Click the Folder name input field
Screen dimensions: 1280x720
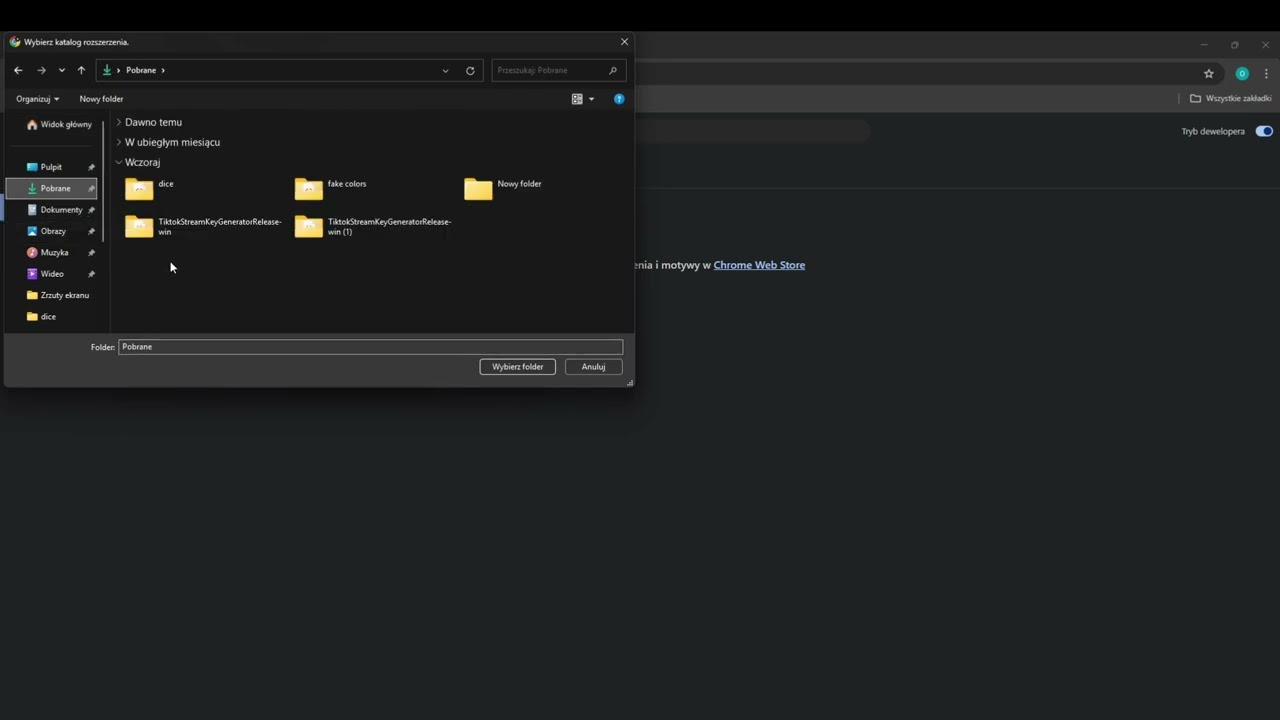(370, 347)
